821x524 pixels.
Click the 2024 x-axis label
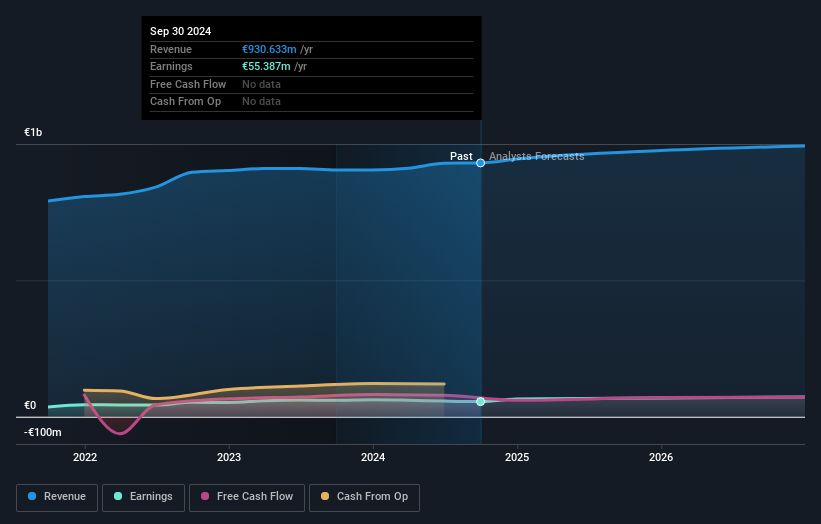click(373, 458)
